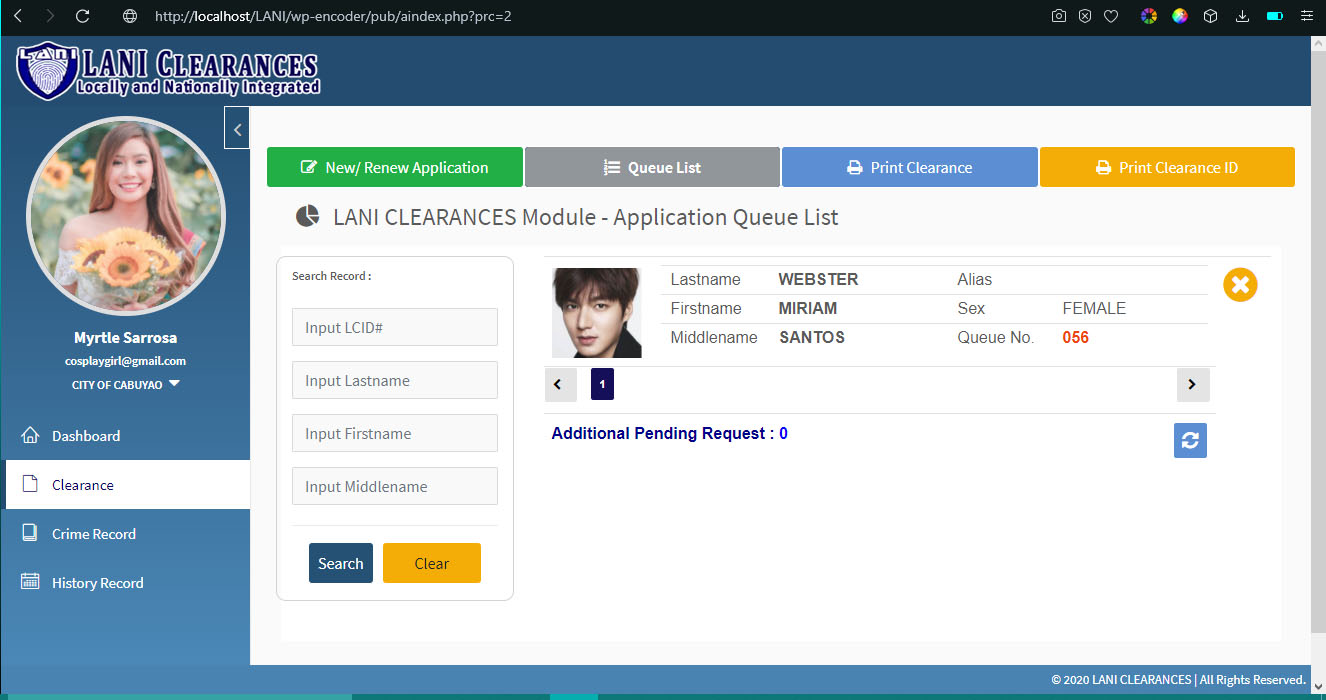This screenshot has height=700, width=1326.
Task: Switch to Print Clearance ID tab
Action: pyautogui.click(x=1167, y=167)
